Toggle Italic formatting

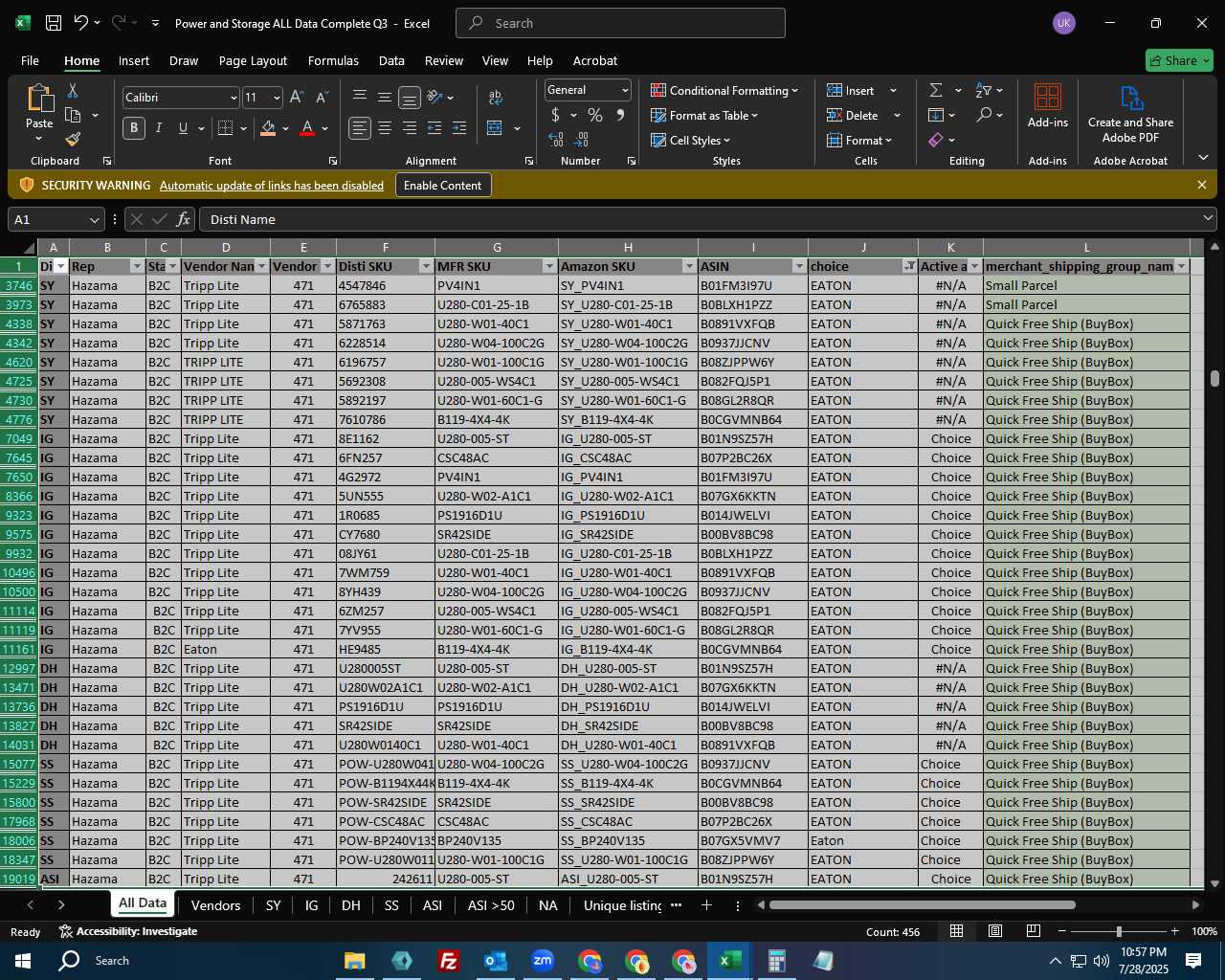[158, 128]
